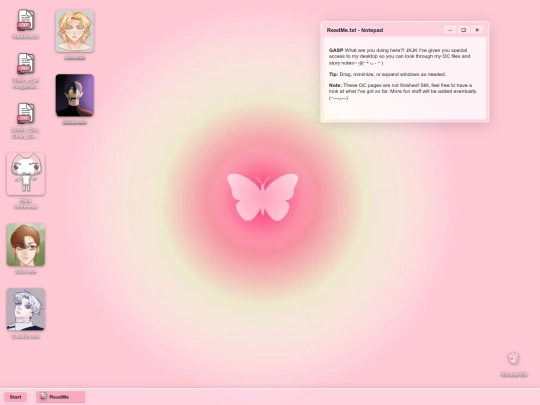Click the 'GASP' opening paragraph in Notepad

(399, 56)
